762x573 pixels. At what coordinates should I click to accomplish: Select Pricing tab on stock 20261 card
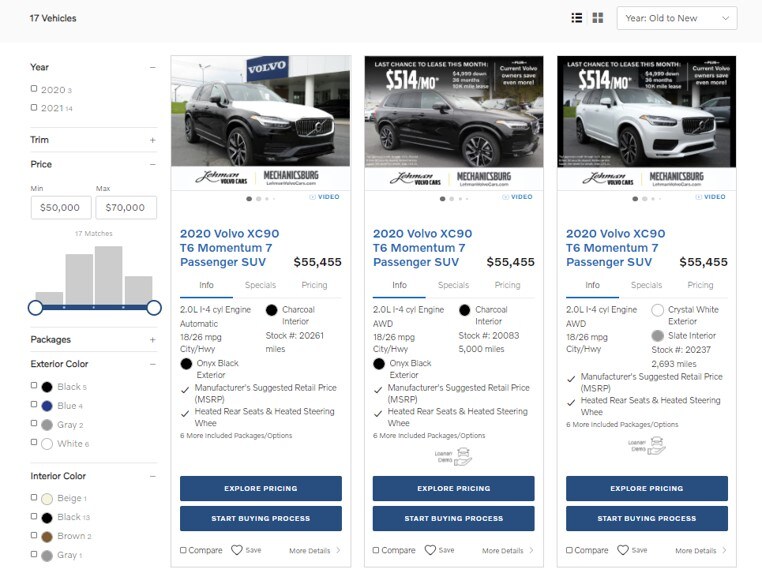[x=314, y=285]
